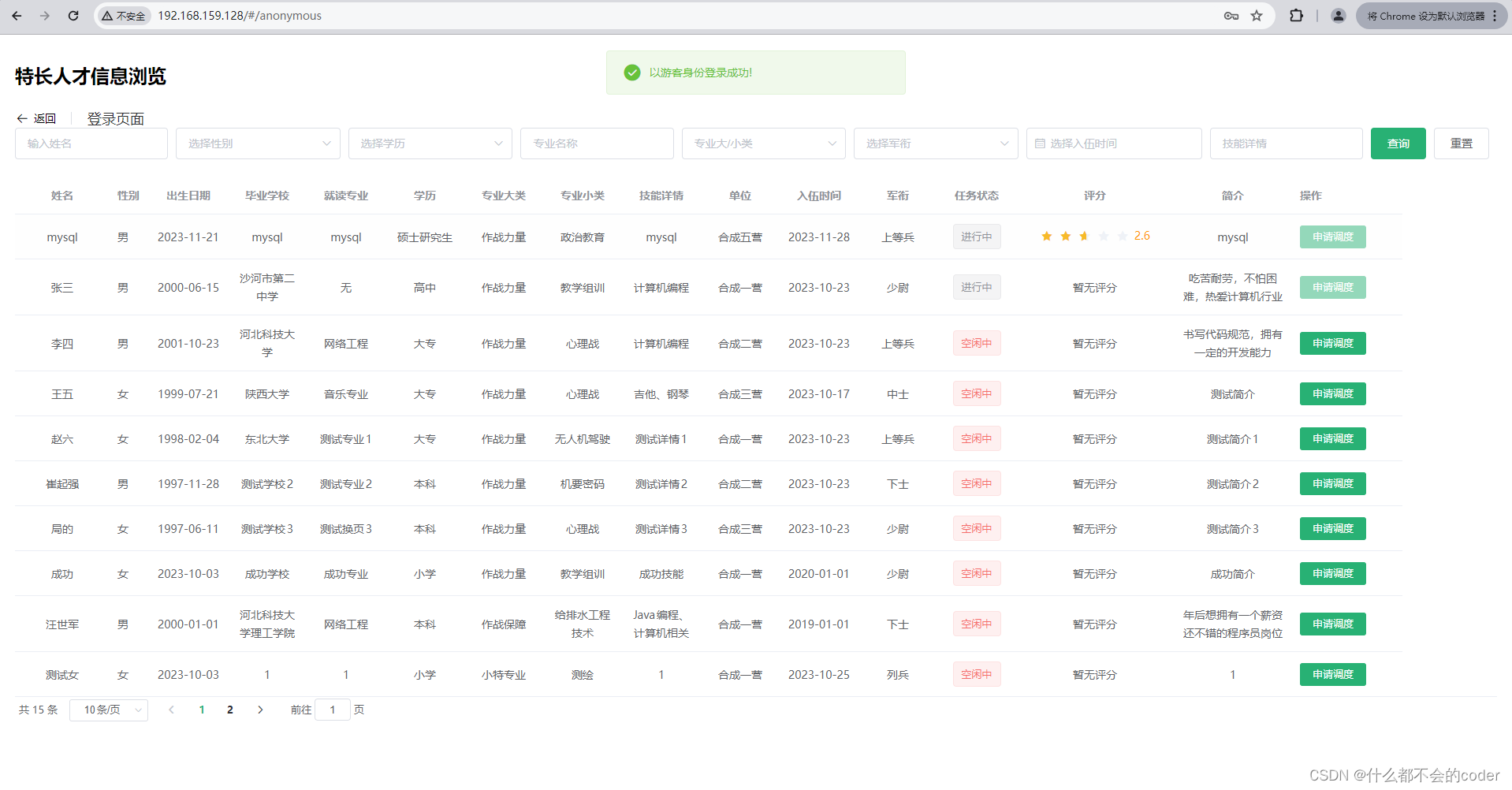Click the name cell 汪世军
Screen dimensions: 1512x790
[x=62, y=624]
